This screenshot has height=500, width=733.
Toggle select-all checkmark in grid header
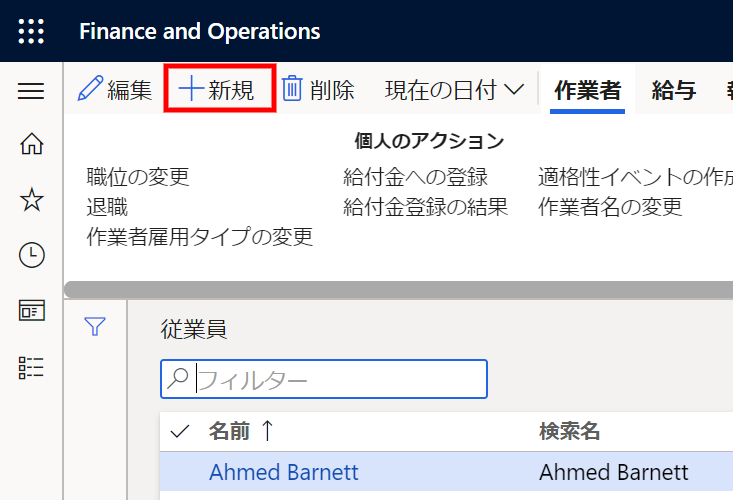[x=180, y=431]
